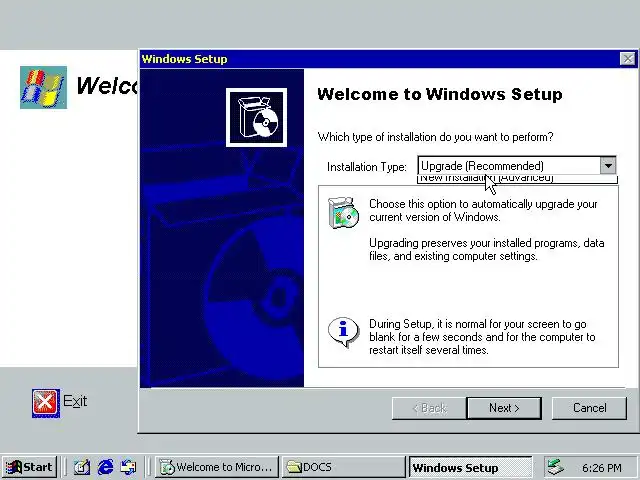Click the Show Desktop quick launch icon

(82, 467)
